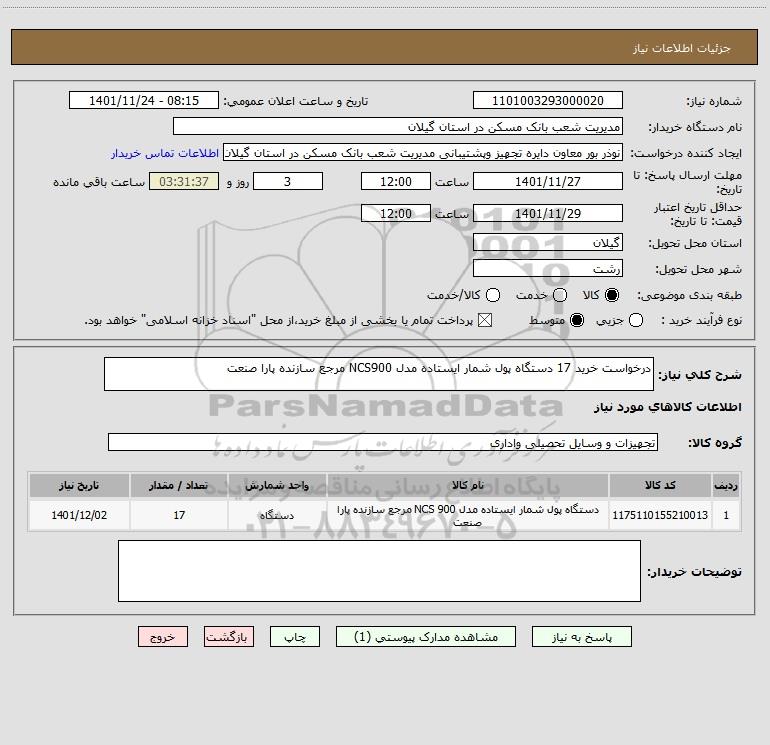Click the response deadline time 12:00 field
770x745 pixels.
coord(396,181)
